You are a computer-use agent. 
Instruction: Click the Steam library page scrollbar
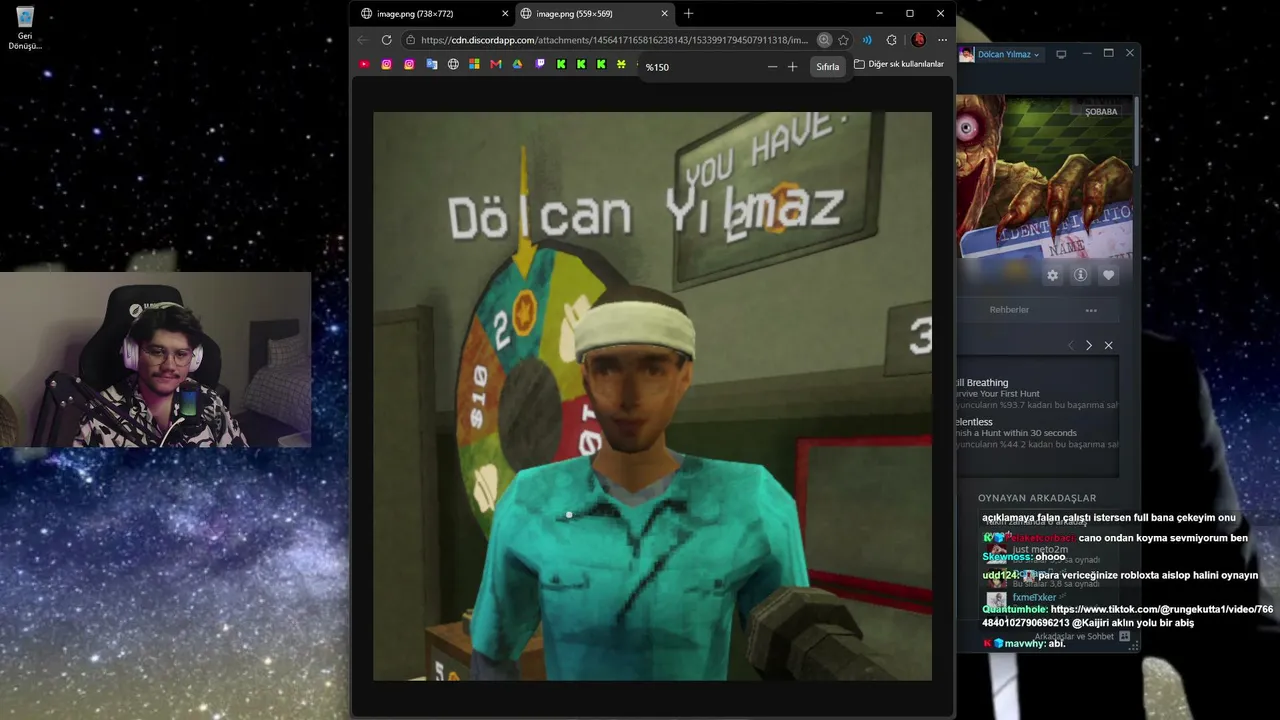[1136, 130]
